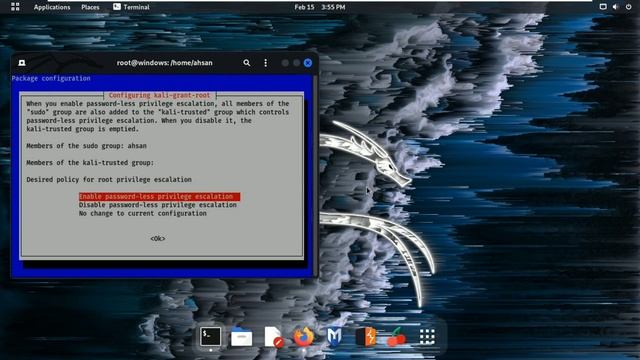640x360 pixels.
Task: Launch Burp Suite from the dock
Action: pyautogui.click(x=365, y=337)
